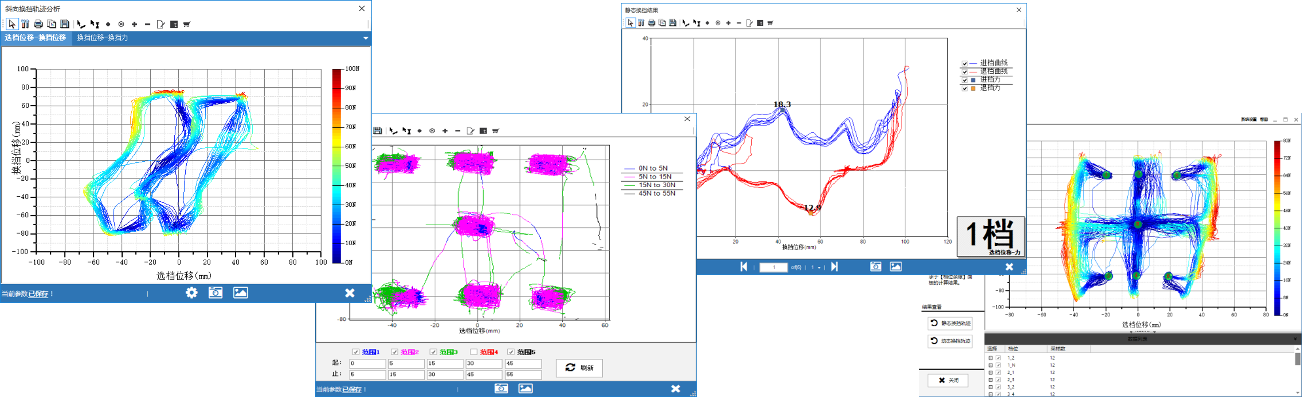Click save icon in the range scatter window toolbar
The image size is (1302, 398).
click(x=377, y=131)
